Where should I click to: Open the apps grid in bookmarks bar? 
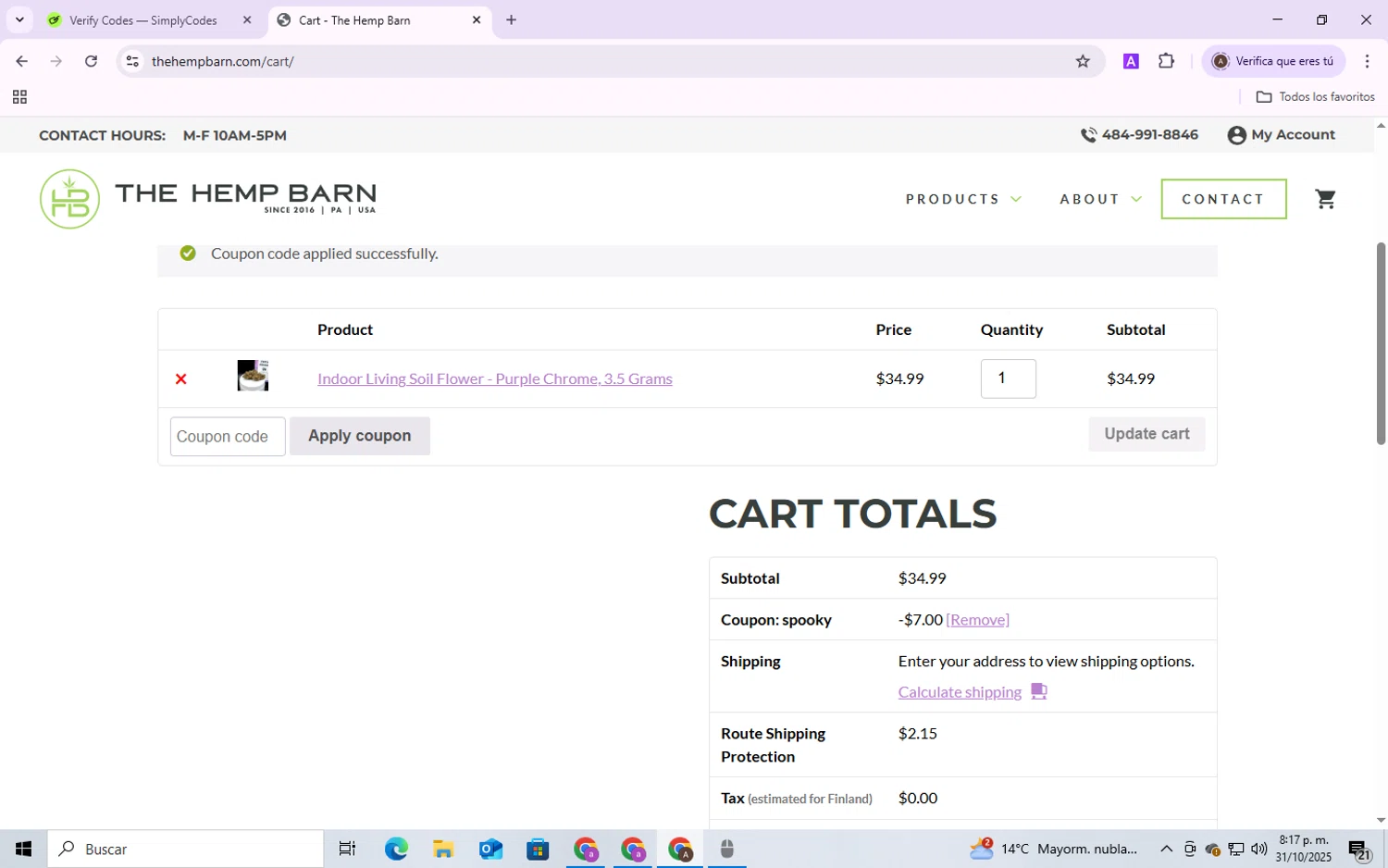click(19, 97)
